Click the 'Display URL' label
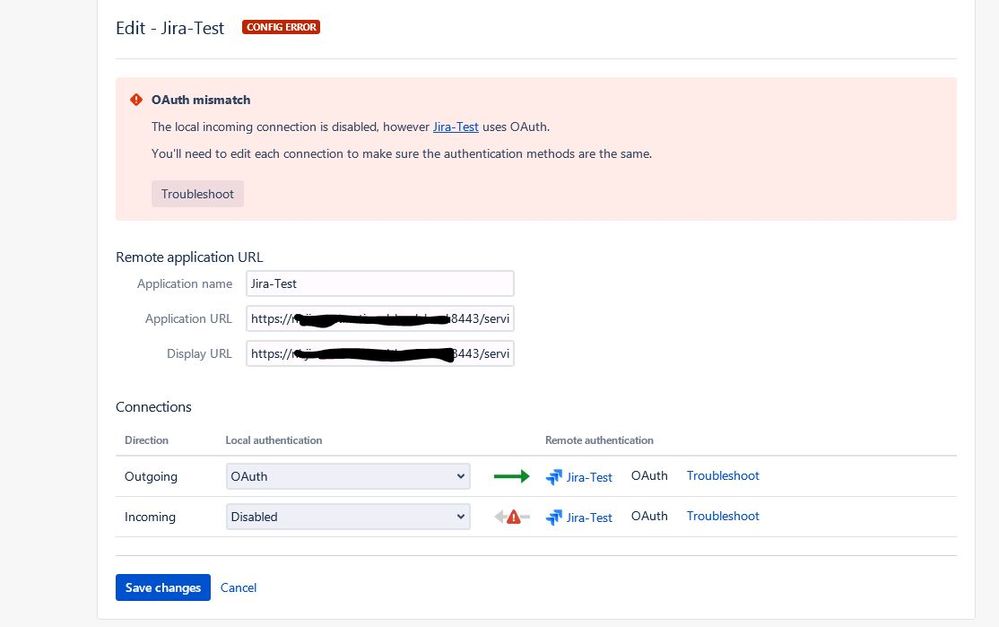This screenshot has width=999, height=627. (x=199, y=354)
